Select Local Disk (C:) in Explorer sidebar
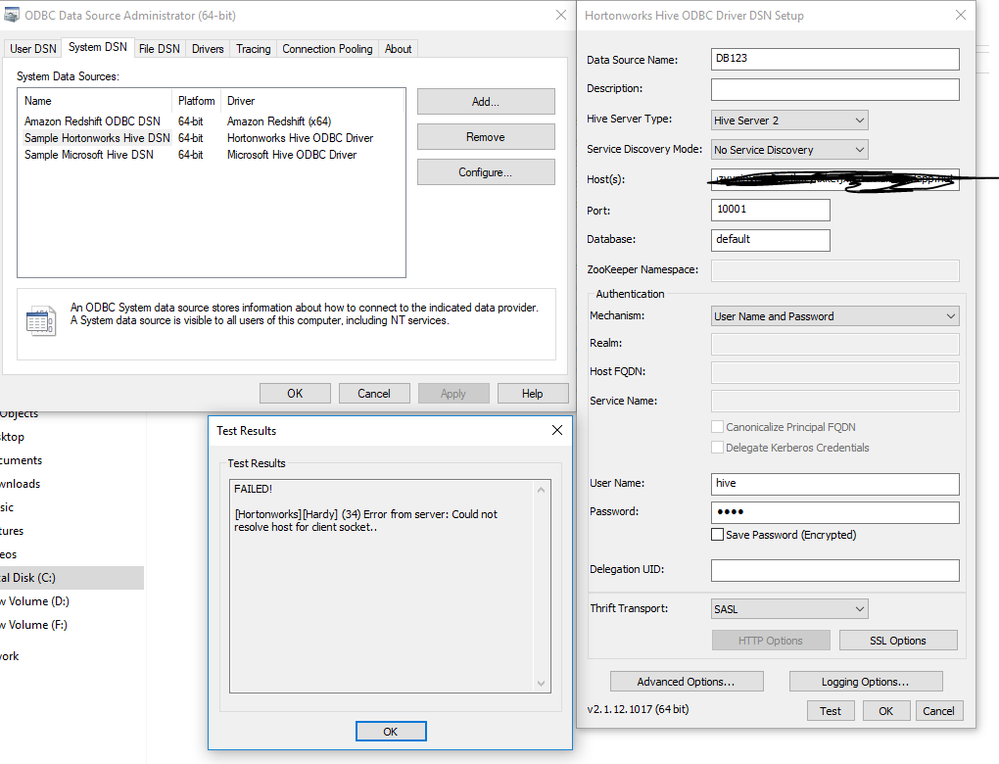Image resolution: width=999 pixels, height=764 pixels. (72, 578)
